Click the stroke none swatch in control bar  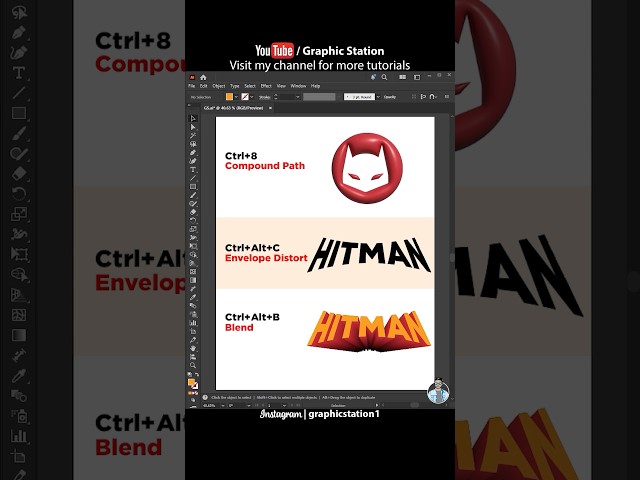(245, 97)
